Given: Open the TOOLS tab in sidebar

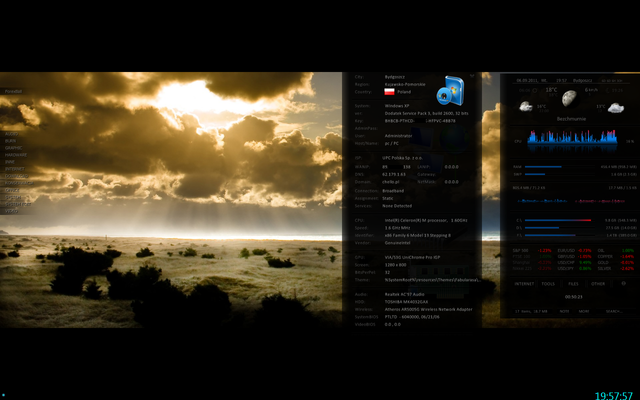Looking at the screenshot, I should [x=548, y=284].
